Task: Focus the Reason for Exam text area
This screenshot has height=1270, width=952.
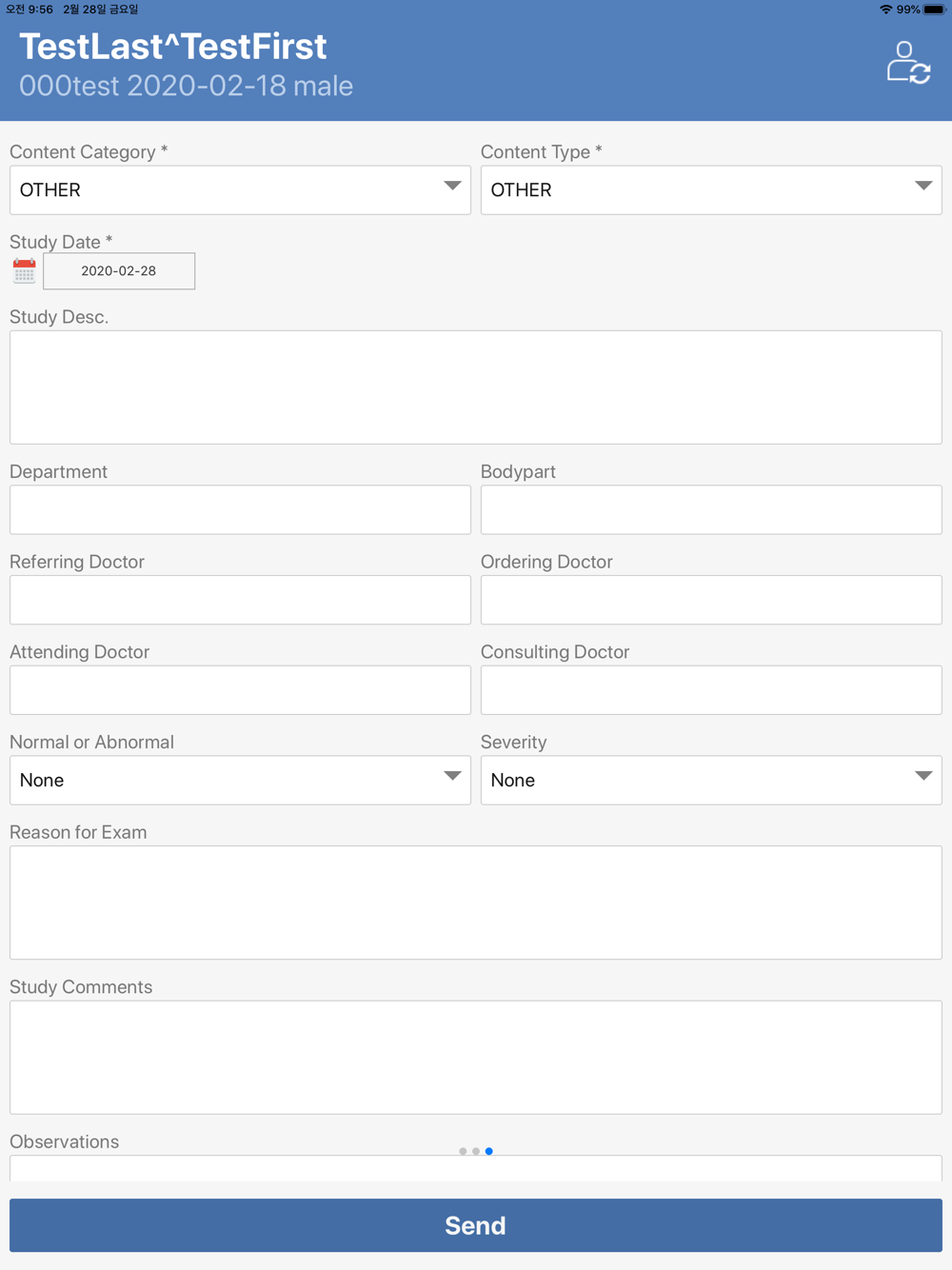Action: [476, 903]
